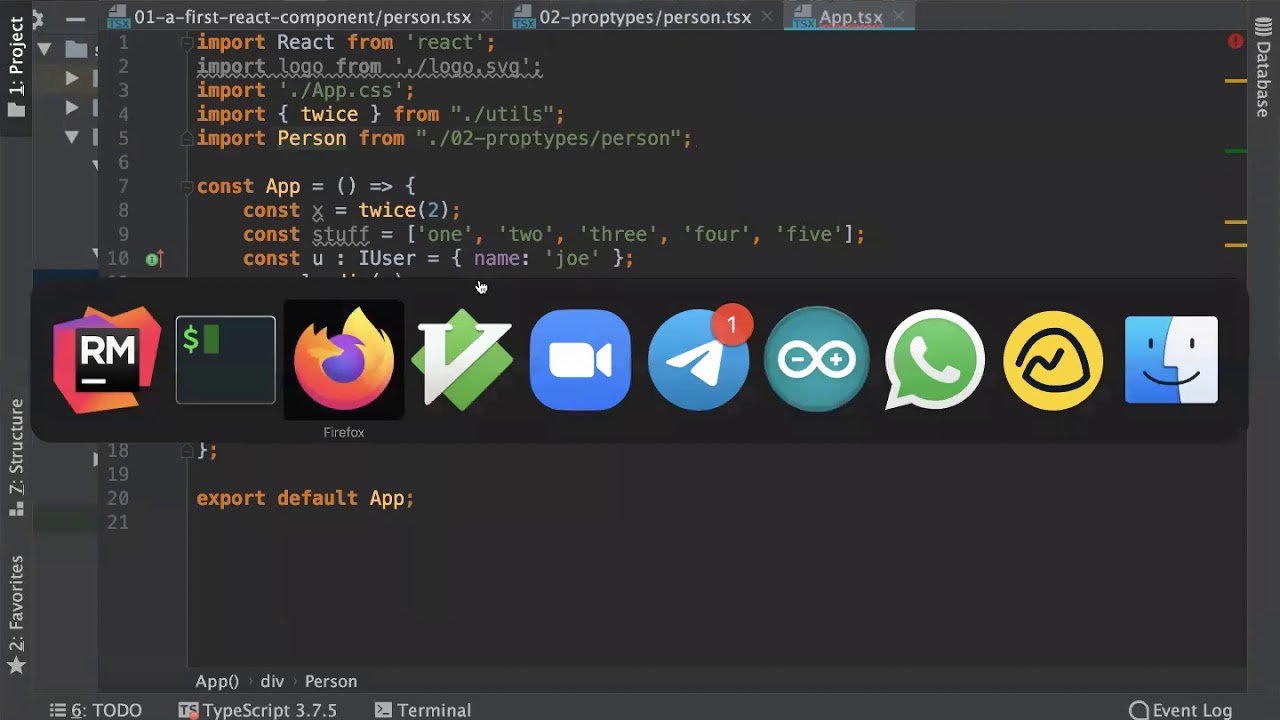The image size is (1280, 720).
Task: Select the App.tsx editor tab
Action: [851, 17]
